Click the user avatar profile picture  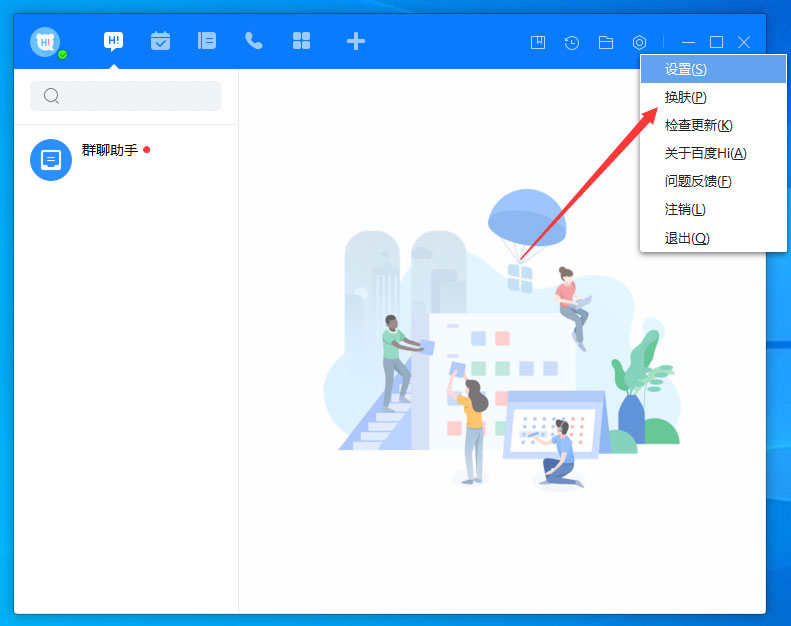[x=45, y=42]
